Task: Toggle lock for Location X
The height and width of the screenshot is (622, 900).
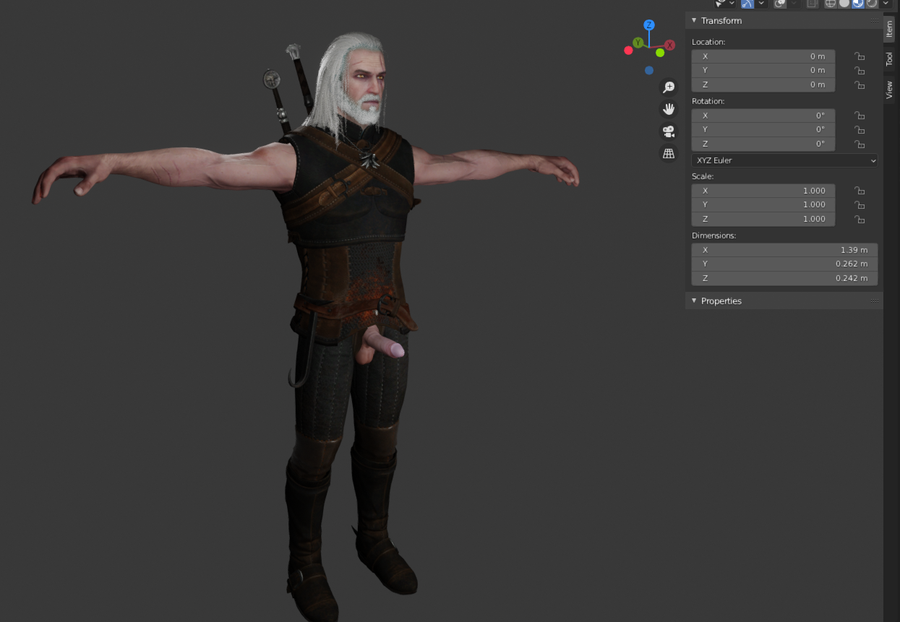Action: click(859, 56)
